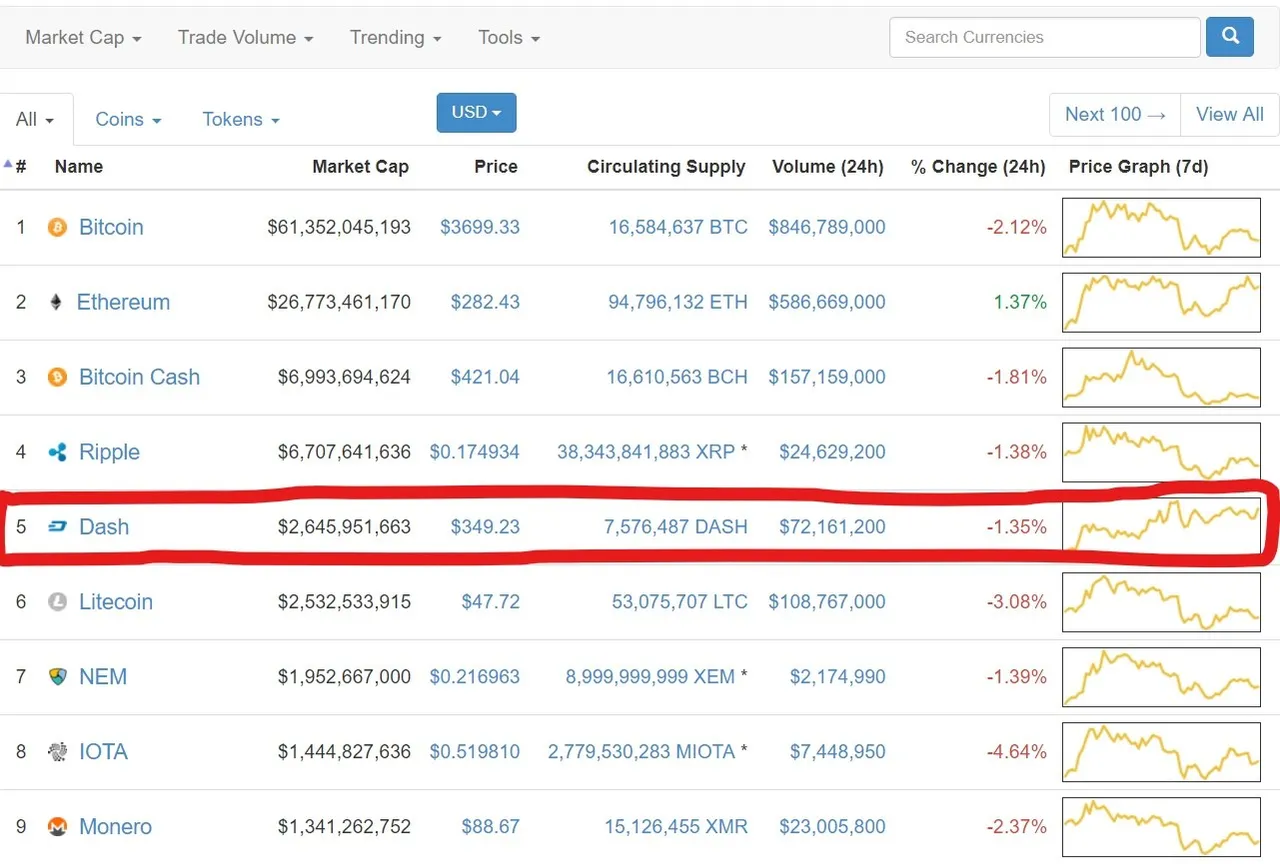This screenshot has width=1280, height=864.
Task: Sort by Circulating Supply column header
Action: point(666,167)
